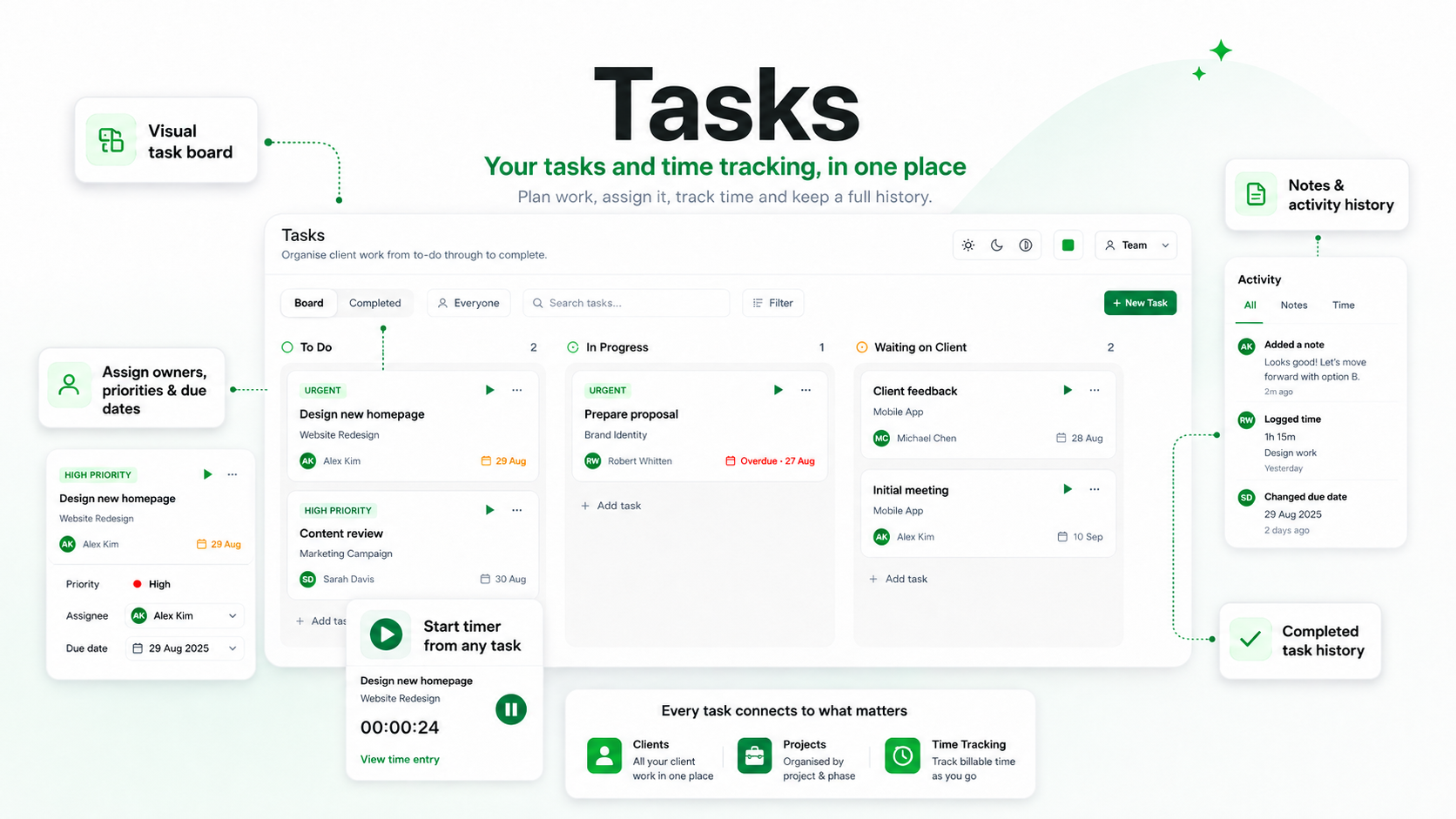The image size is (1456, 819).
Task: Click the URGENT tag on Prepare proposal
Action: (608, 391)
